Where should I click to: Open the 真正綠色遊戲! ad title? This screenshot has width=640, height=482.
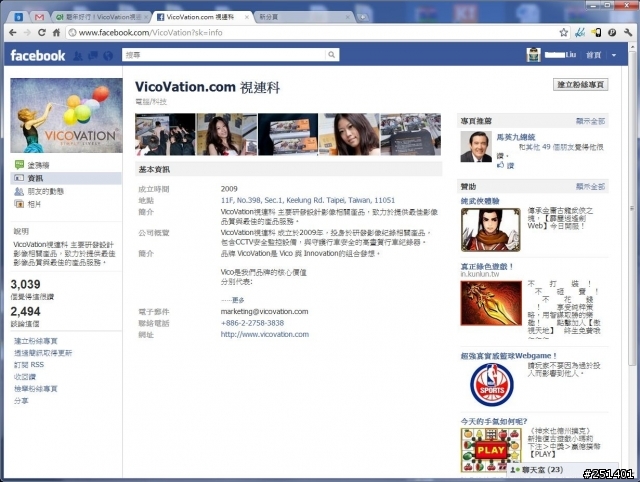point(487,267)
